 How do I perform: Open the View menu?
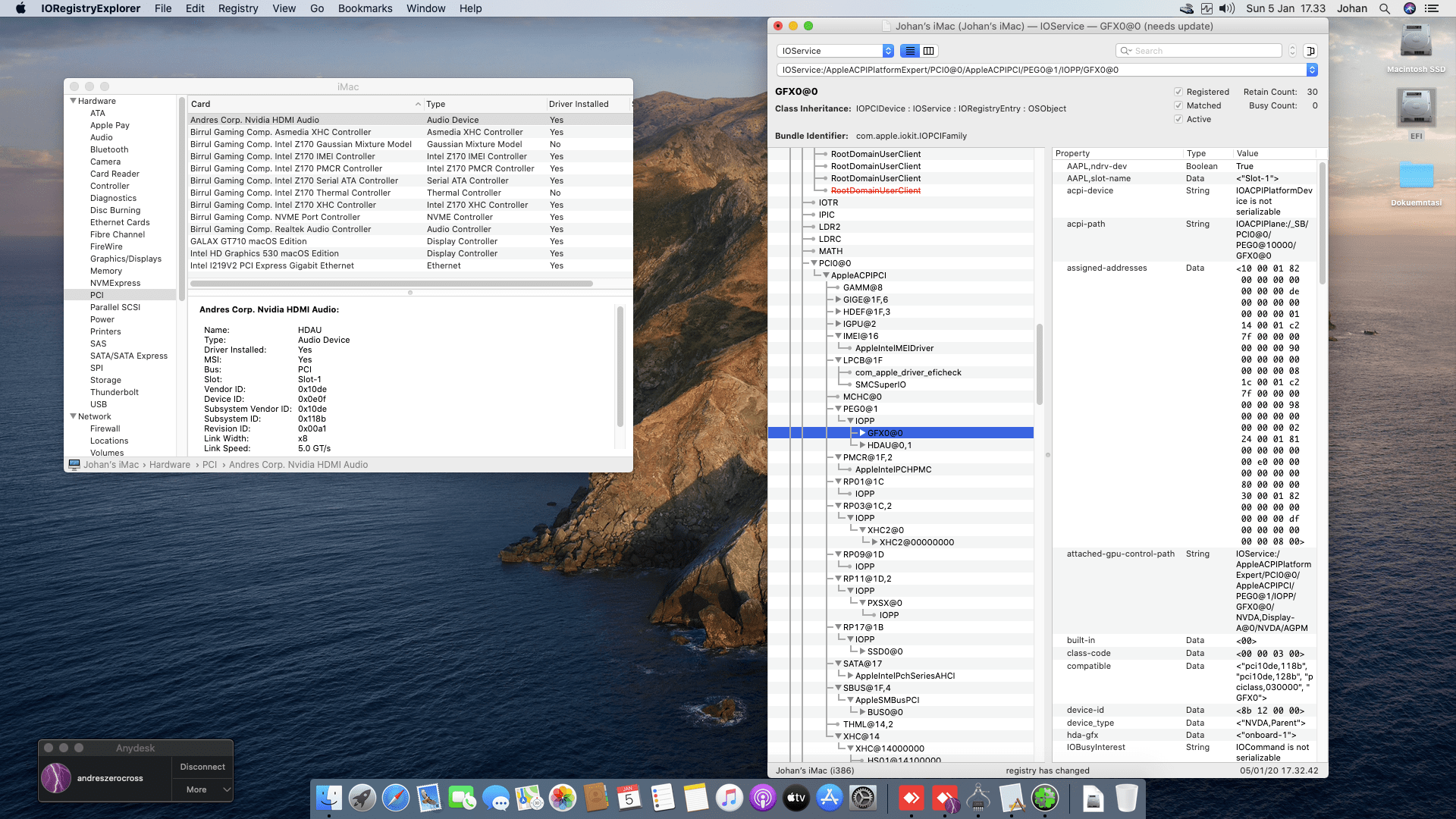click(284, 8)
